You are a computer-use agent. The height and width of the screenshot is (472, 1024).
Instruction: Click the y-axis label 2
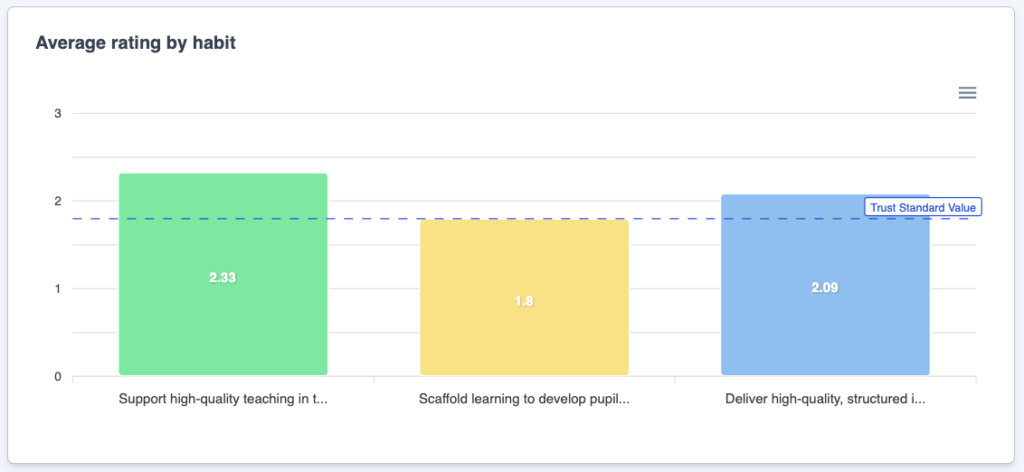coord(58,201)
